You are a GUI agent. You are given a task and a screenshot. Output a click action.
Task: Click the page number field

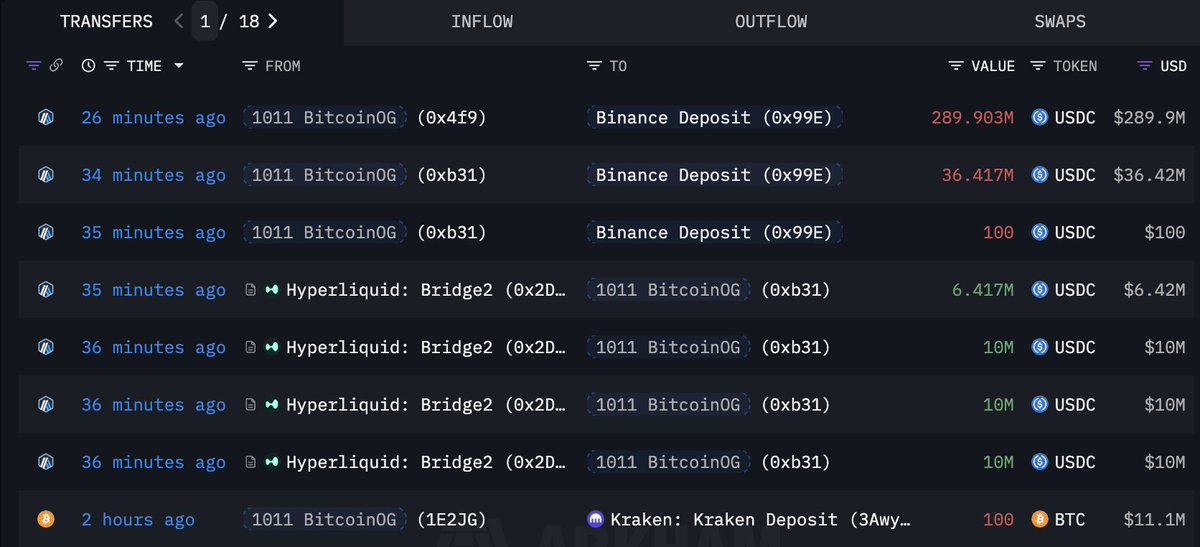pos(205,21)
